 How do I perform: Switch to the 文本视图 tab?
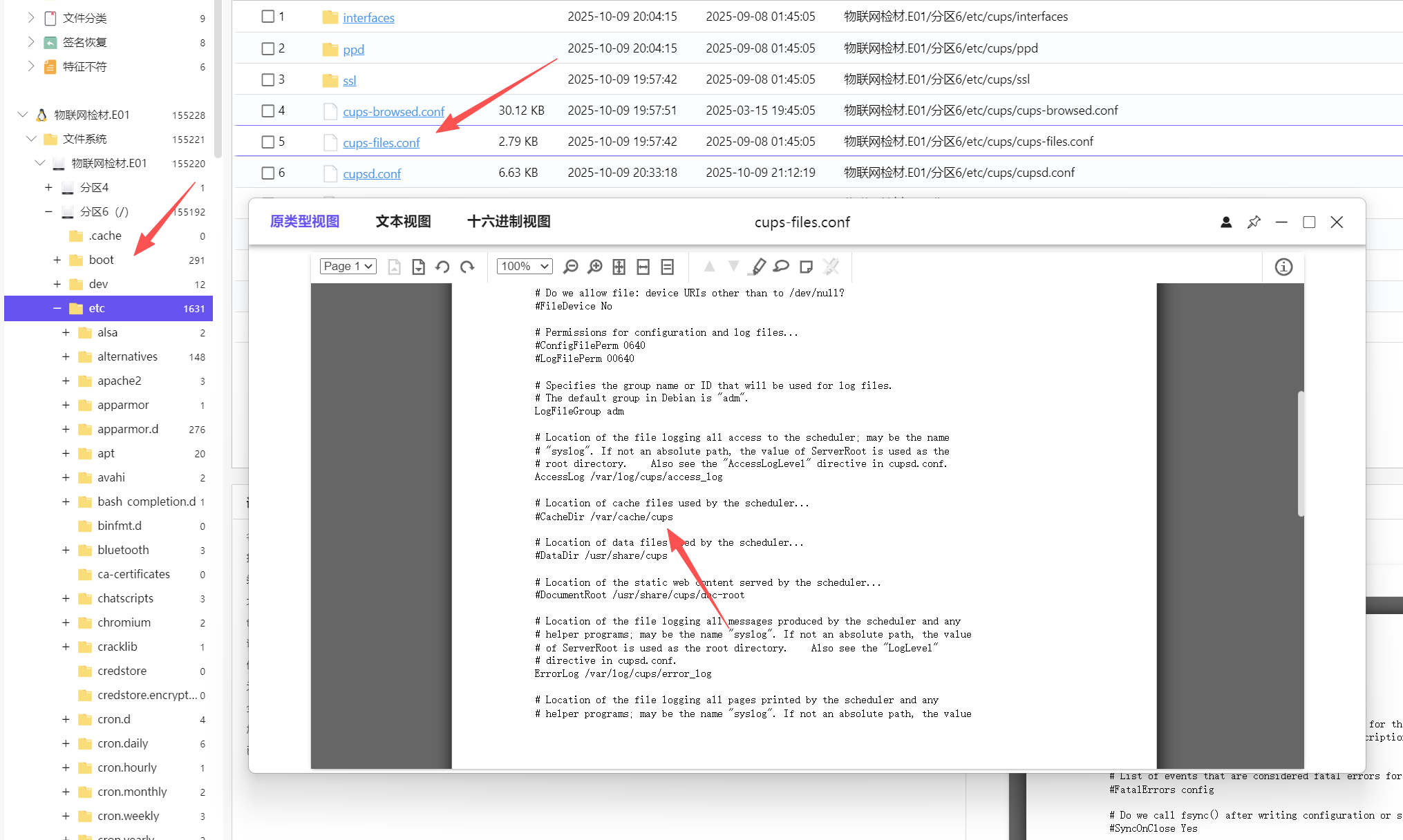[403, 221]
